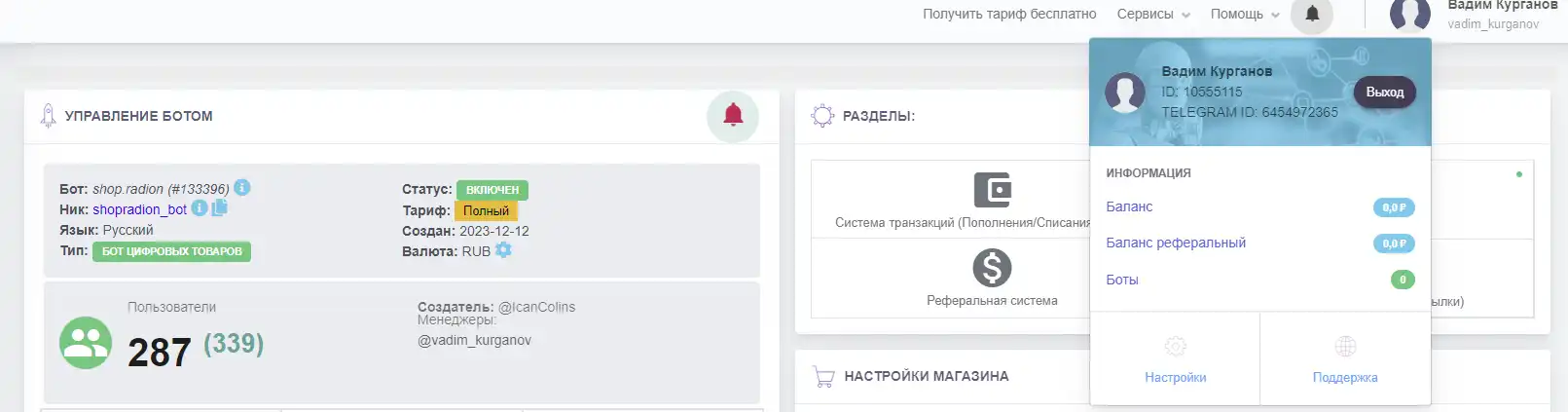Open Настройки in the profile dropdown
The width and height of the screenshot is (1568, 412).
1175,378
